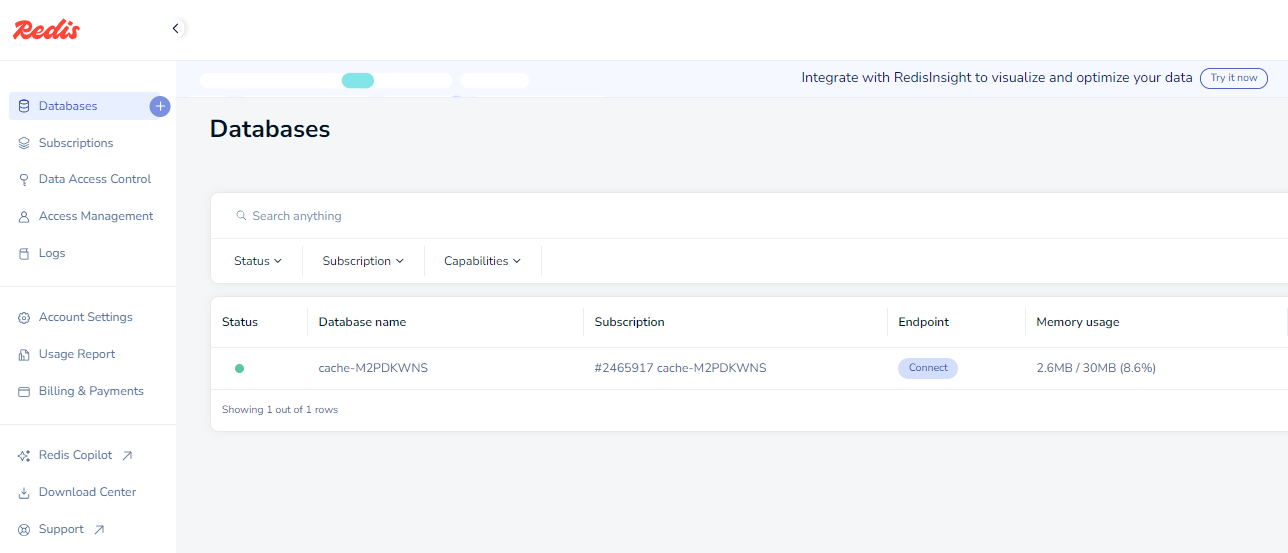Open database name cell cache-M2PDKWNS
The image size is (1288, 553).
tap(373, 368)
